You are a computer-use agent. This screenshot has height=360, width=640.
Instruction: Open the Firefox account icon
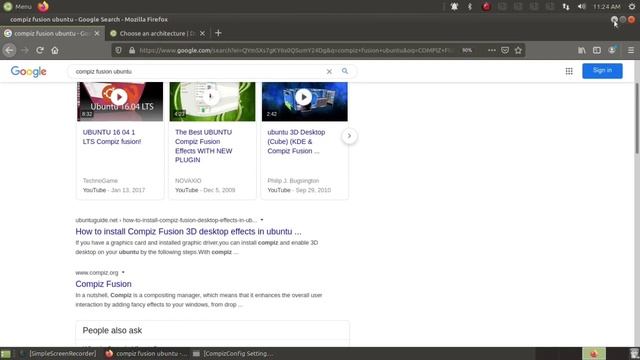tap(612, 50)
